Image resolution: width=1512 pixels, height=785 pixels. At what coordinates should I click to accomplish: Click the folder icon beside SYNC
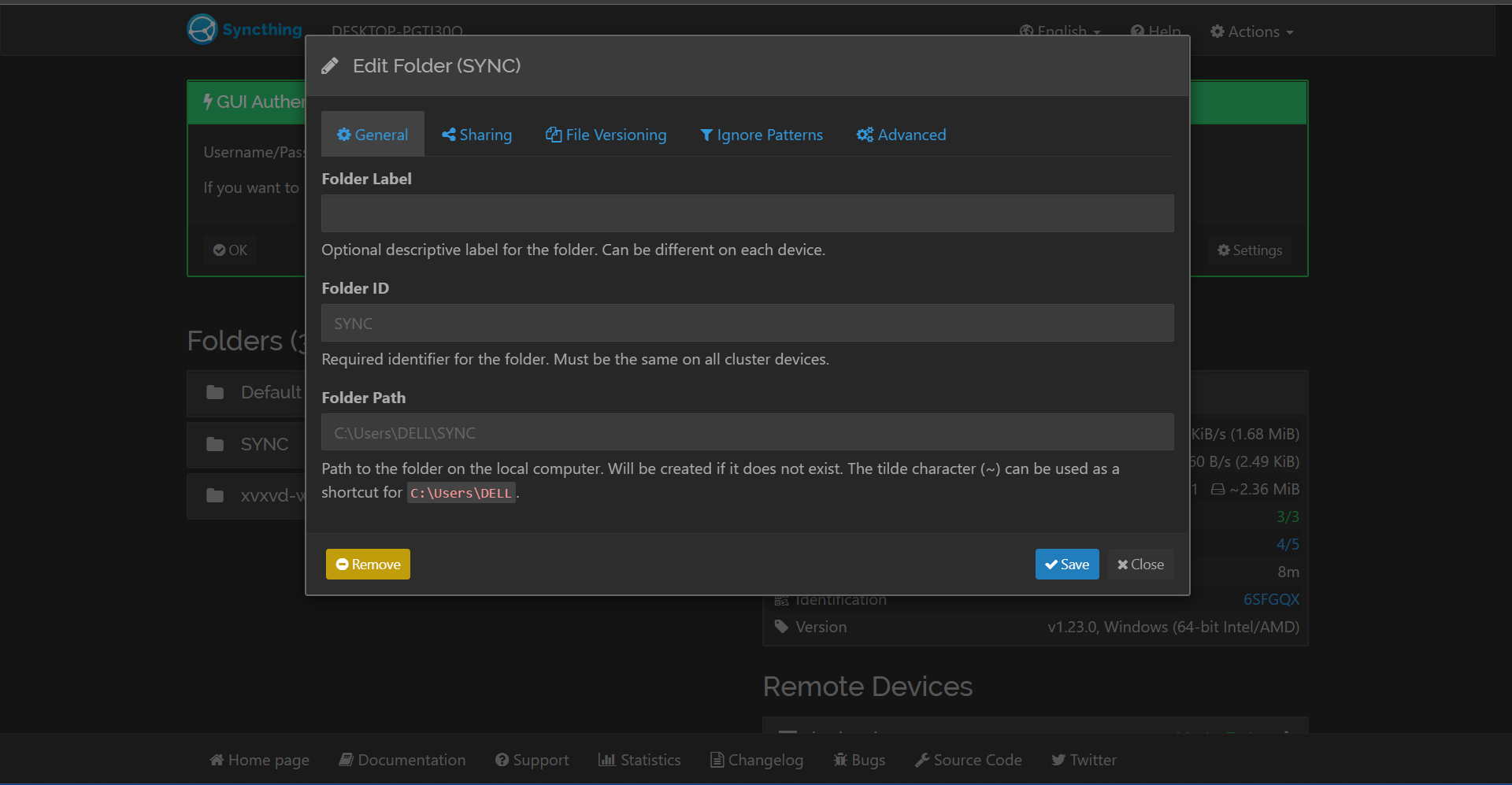pos(214,443)
